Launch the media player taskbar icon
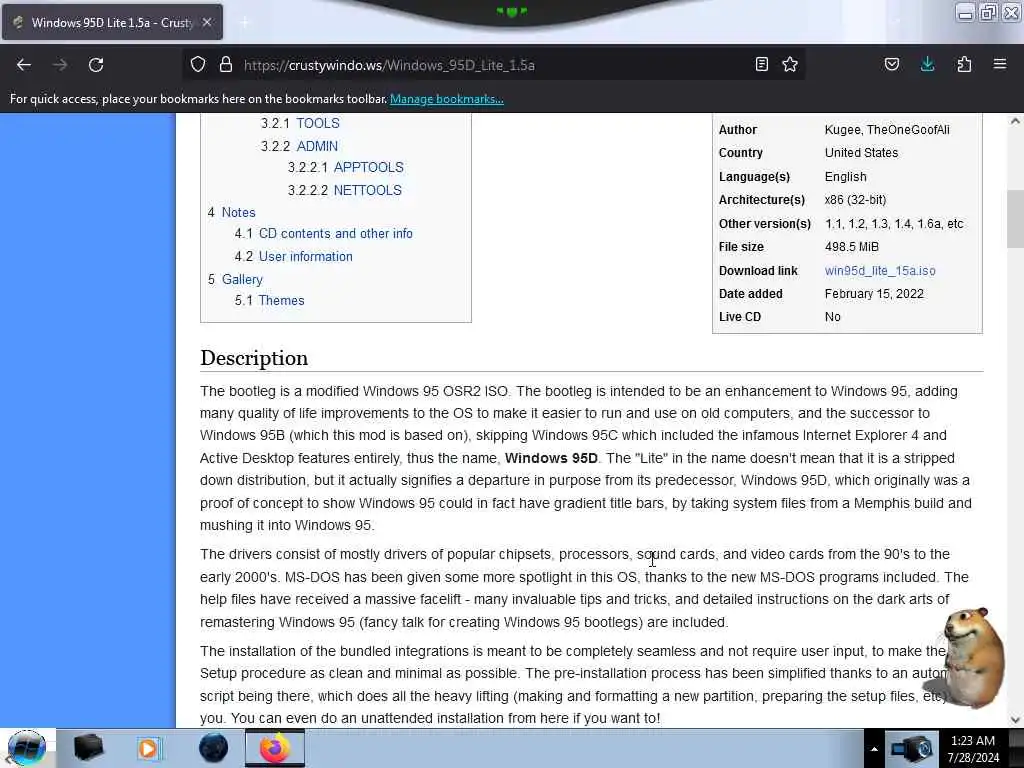Viewport: 1024px width, 768px height. [148, 748]
